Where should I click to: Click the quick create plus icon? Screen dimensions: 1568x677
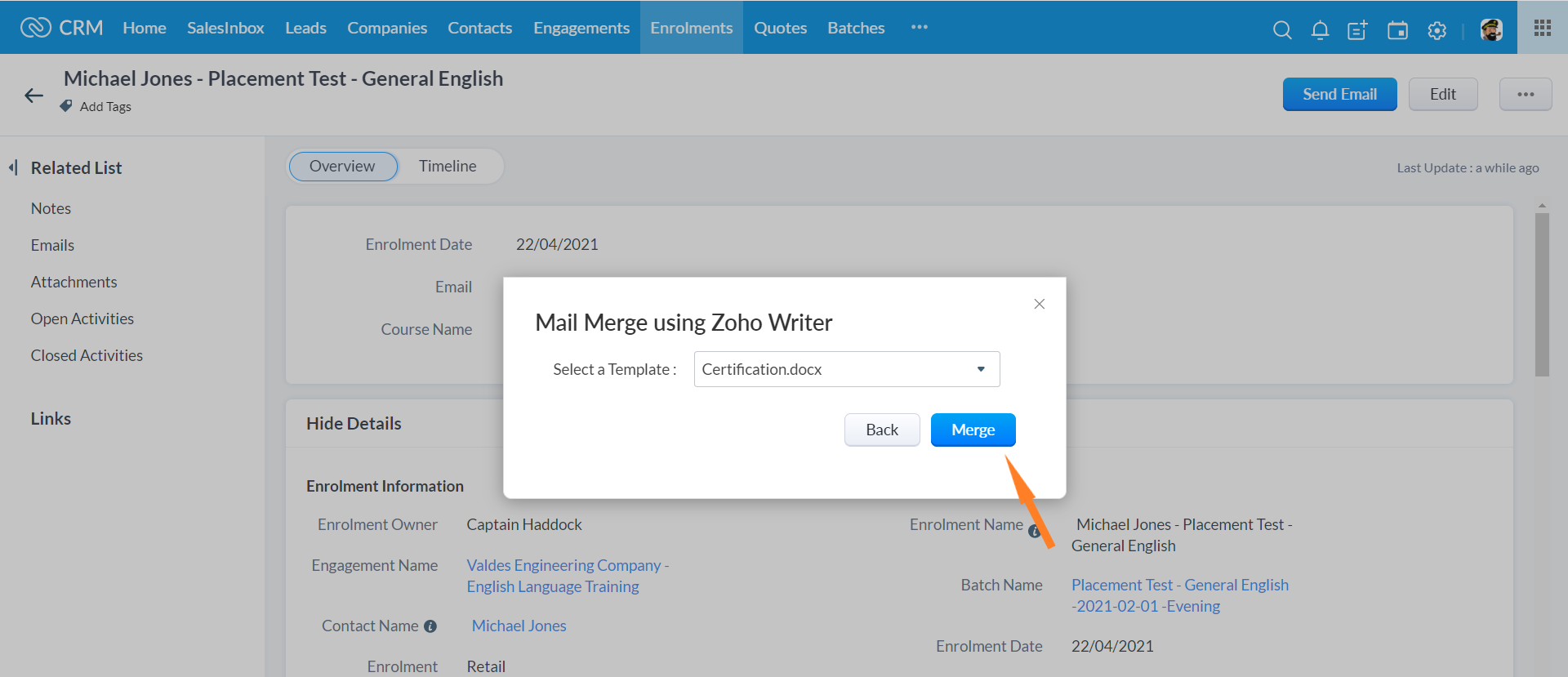point(1357,30)
